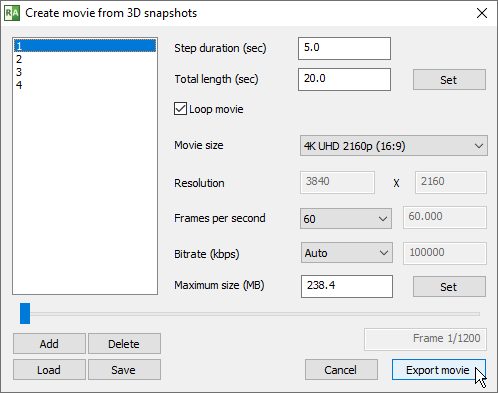The height and width of the screenshot is (393, 498).
Task: Open the Movie size dropdown
Action: point(394,146)
